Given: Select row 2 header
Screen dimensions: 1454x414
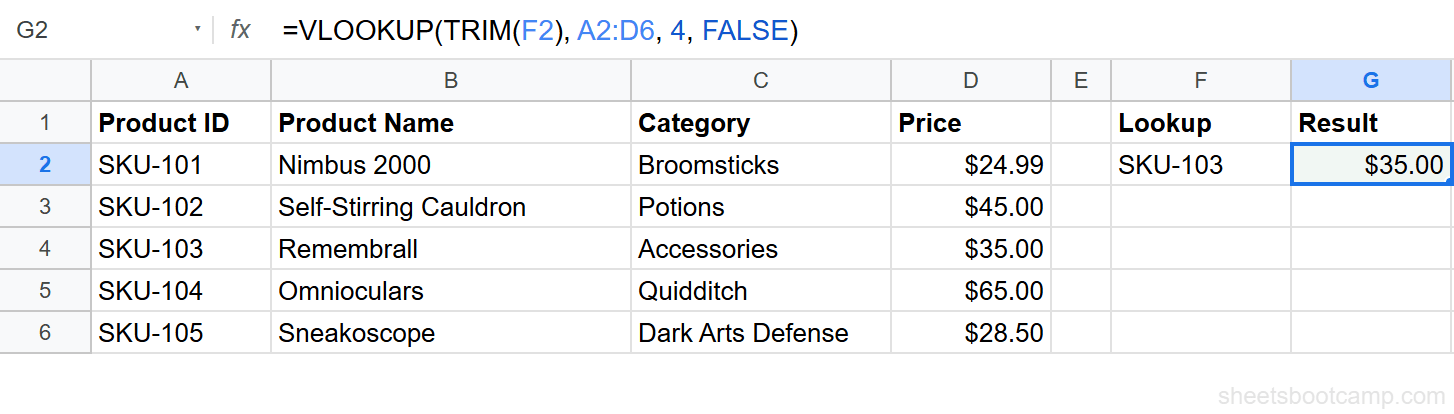Looking at the screenshot, I should click(45, 165).
